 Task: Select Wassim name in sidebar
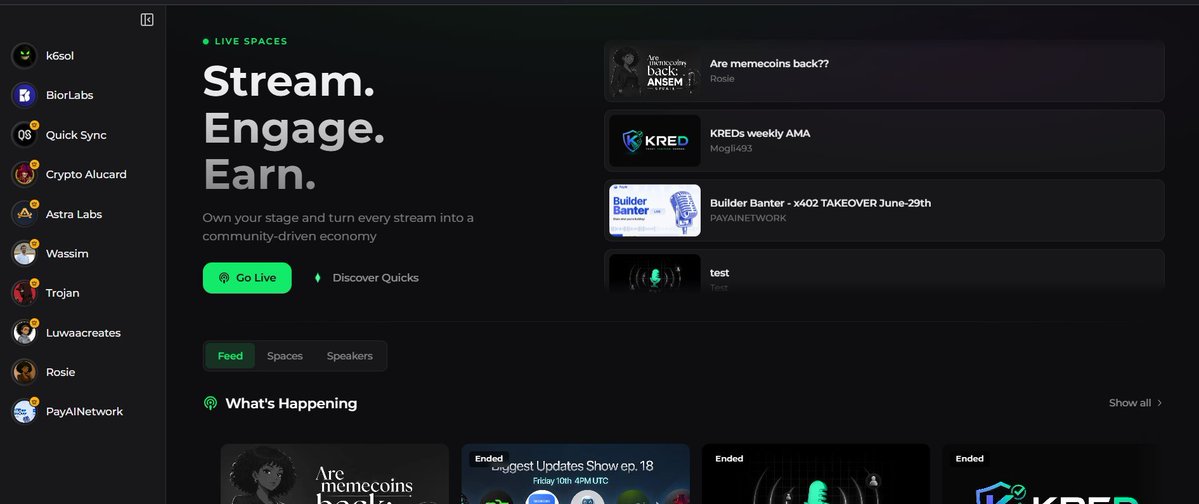pyautogui.click(x=67, y=253)
